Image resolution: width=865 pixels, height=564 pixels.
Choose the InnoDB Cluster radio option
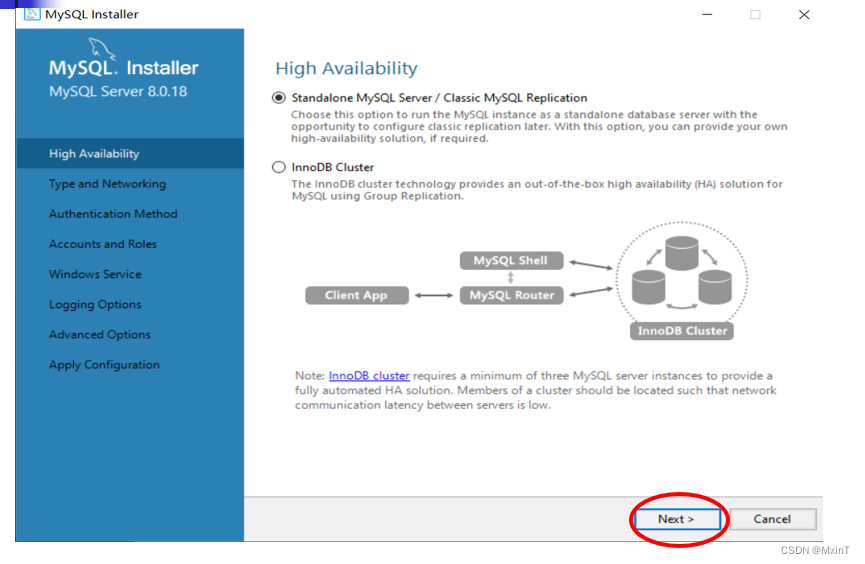coord(279,167)
